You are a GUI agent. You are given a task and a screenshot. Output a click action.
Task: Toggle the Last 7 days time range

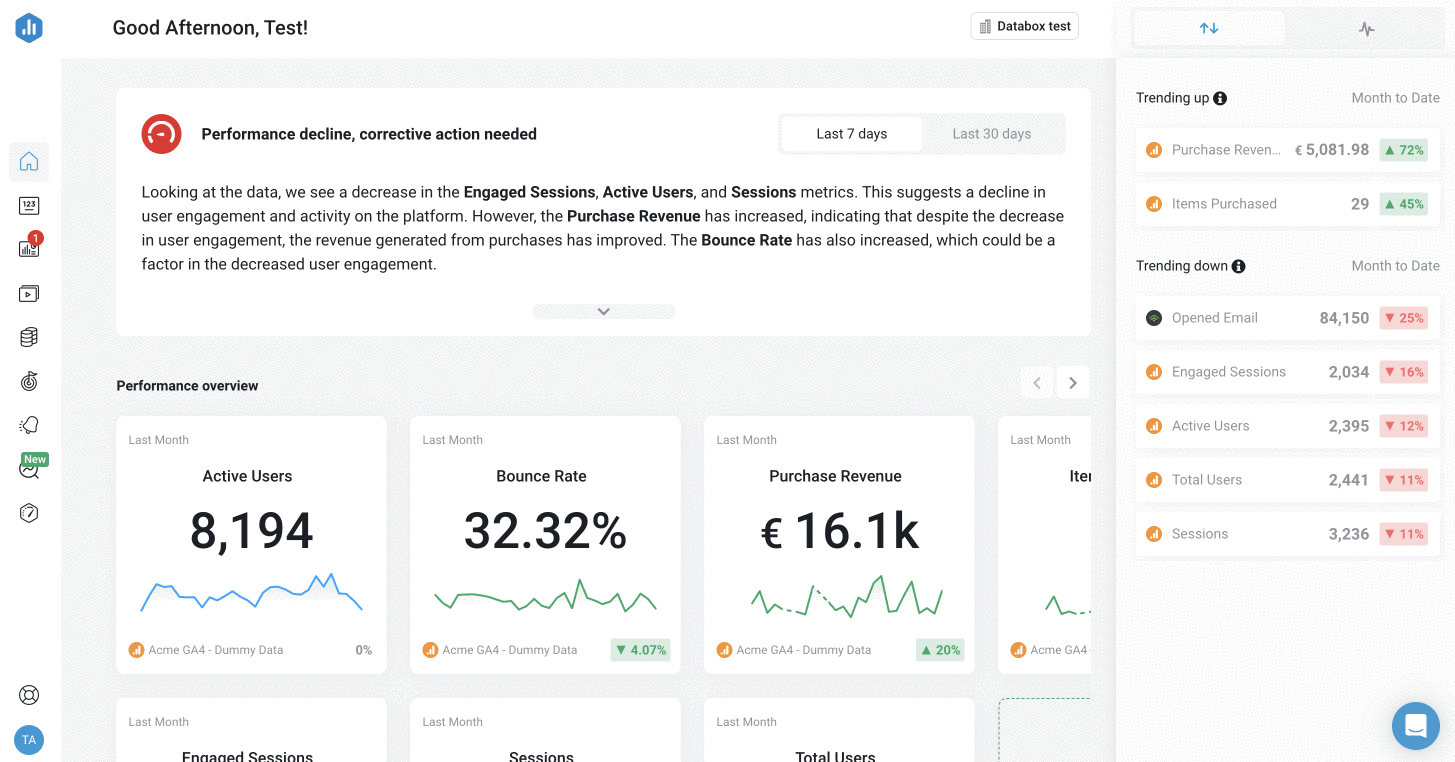coord(851,133)
